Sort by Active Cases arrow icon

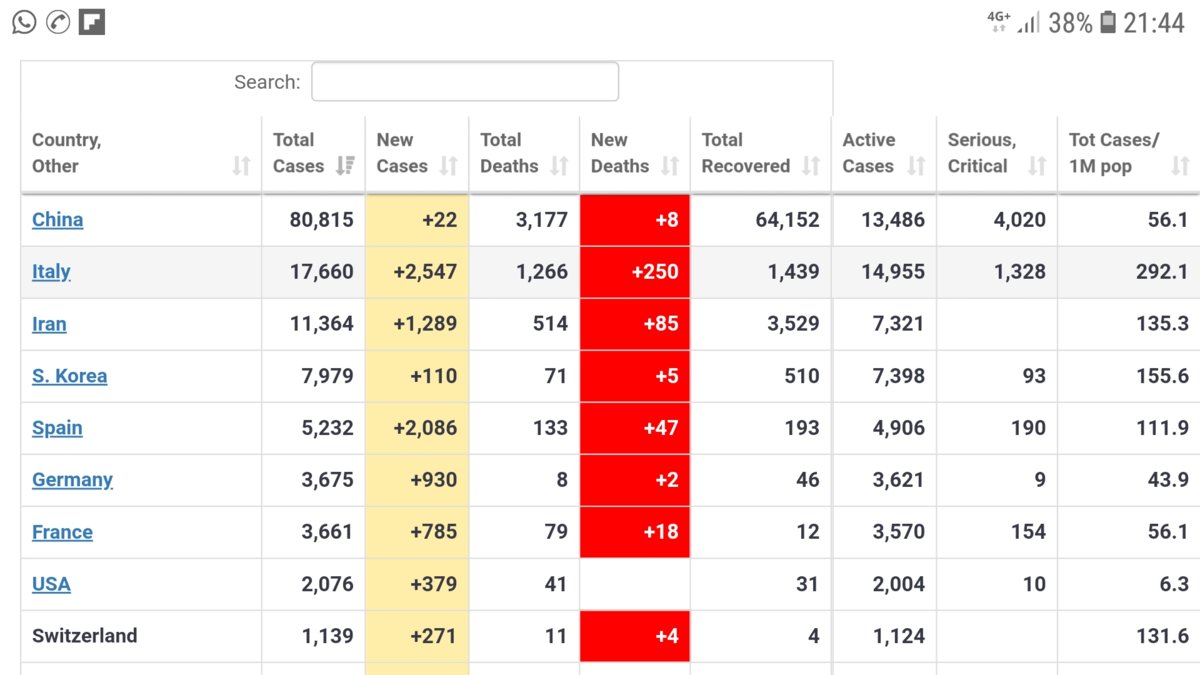916,166
